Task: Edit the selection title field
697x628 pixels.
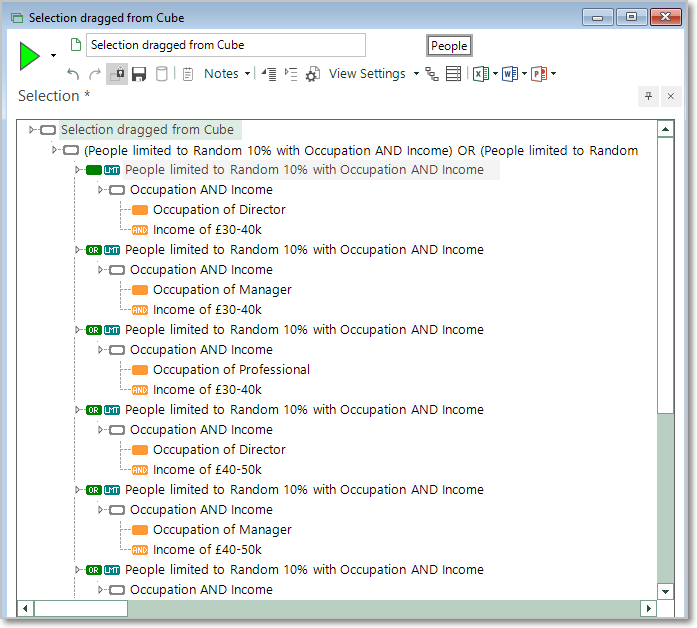Action: pos(226,45)
